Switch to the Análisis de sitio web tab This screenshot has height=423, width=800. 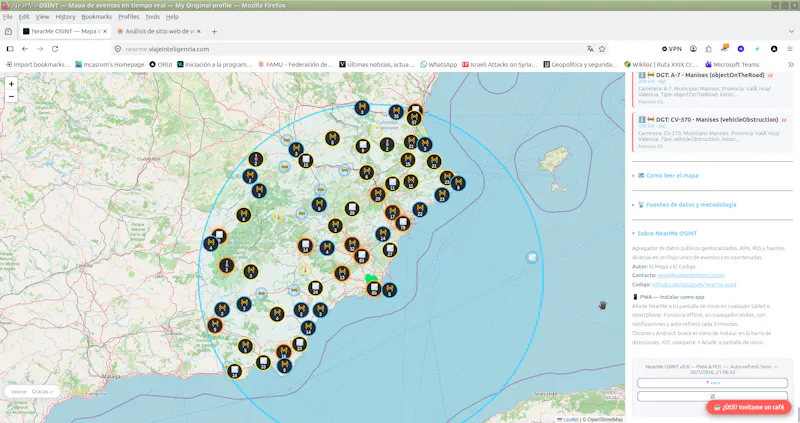(x=159, y=31)
